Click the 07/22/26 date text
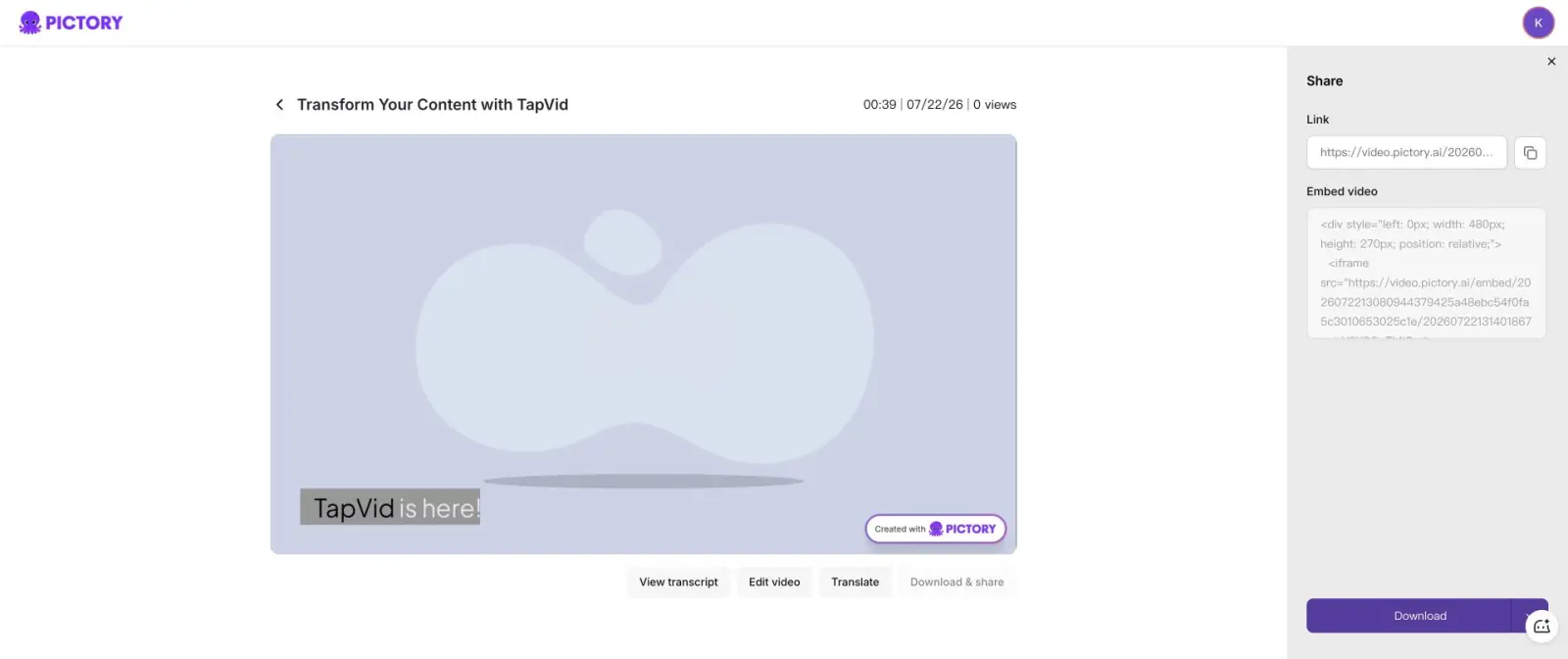The image size is (1568, 659). (x=935, y=104)
